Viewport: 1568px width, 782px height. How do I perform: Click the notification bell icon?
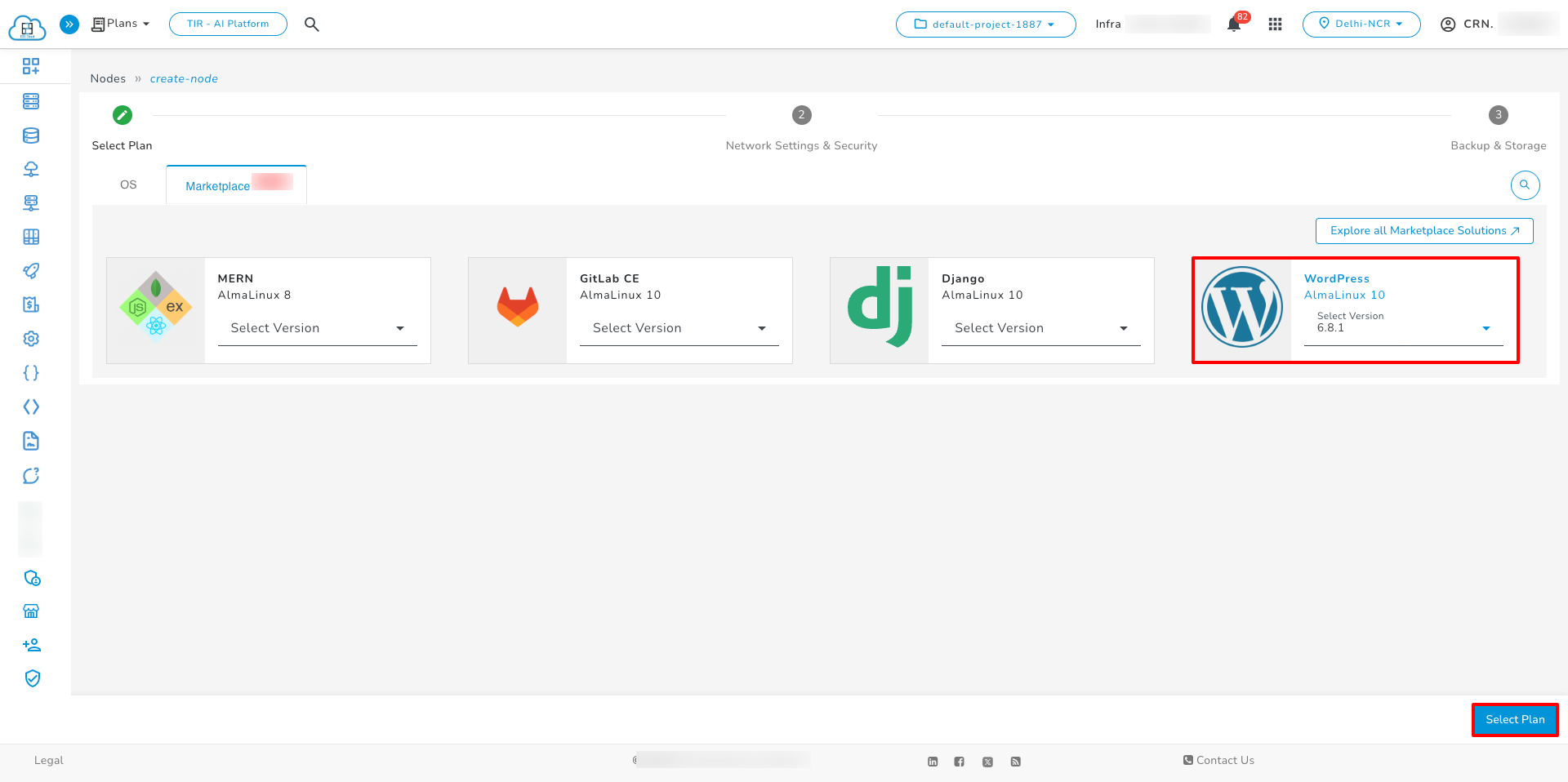point(1233,24)
